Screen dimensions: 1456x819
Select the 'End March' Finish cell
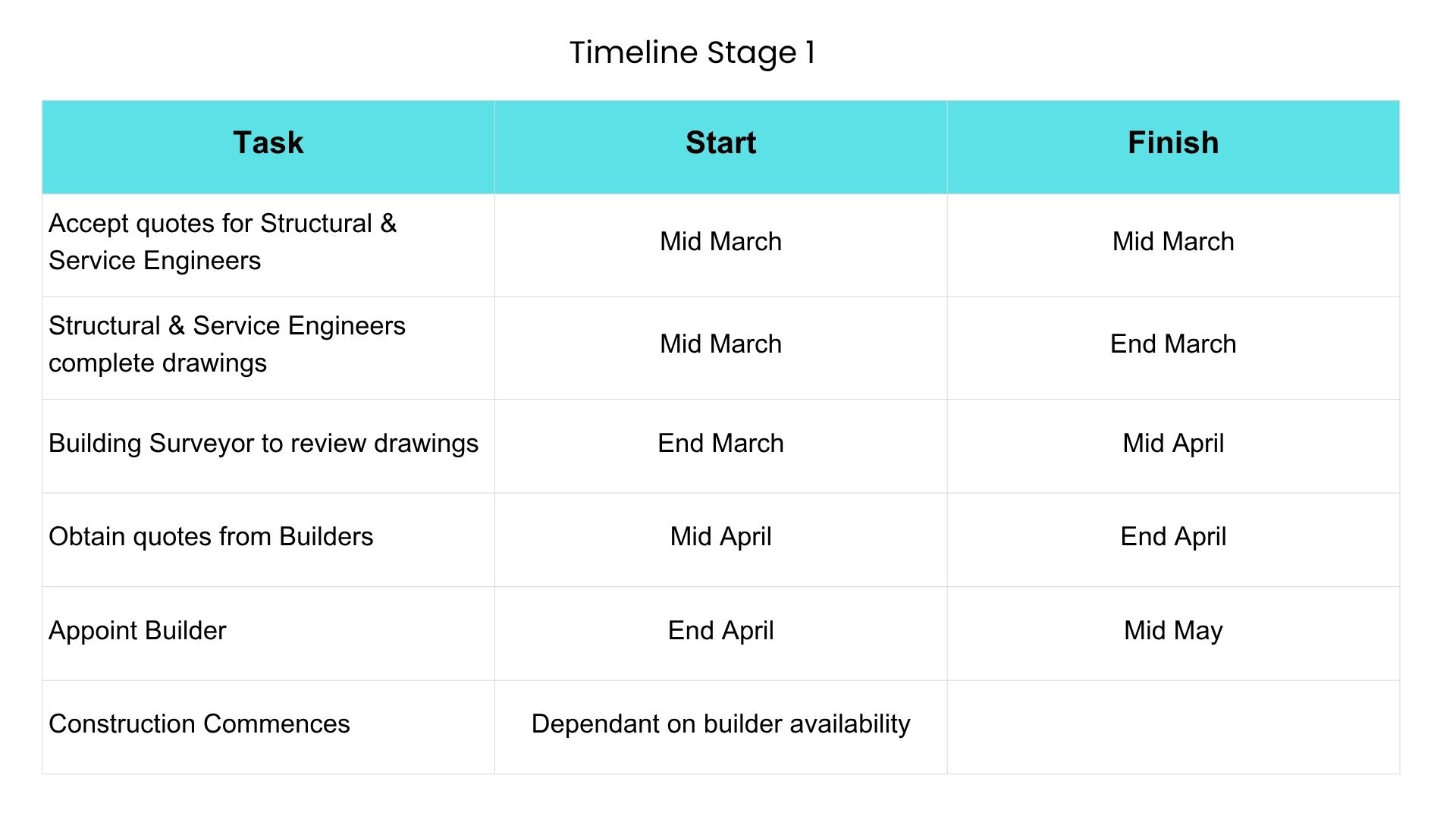1173,344
